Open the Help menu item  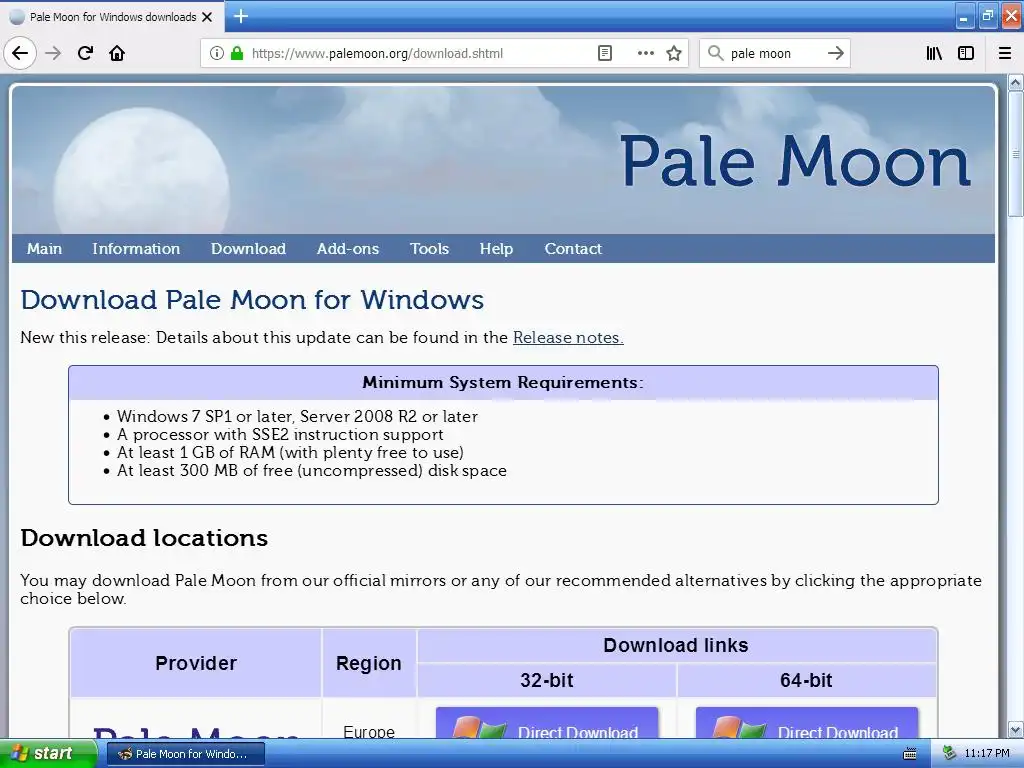click(496, 249)
